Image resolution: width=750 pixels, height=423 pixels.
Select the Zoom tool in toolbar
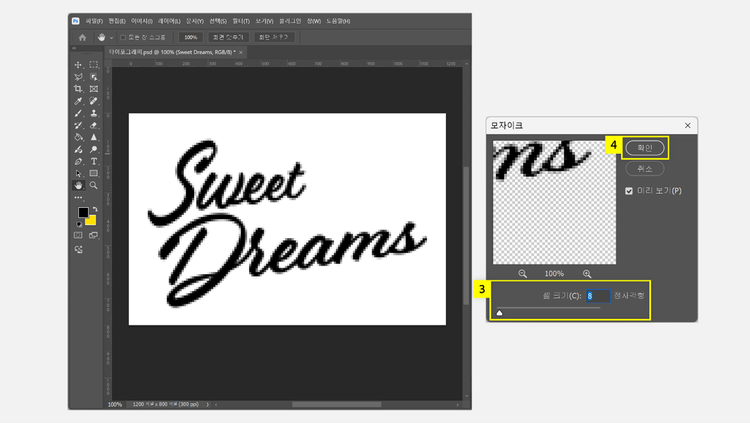94,185
